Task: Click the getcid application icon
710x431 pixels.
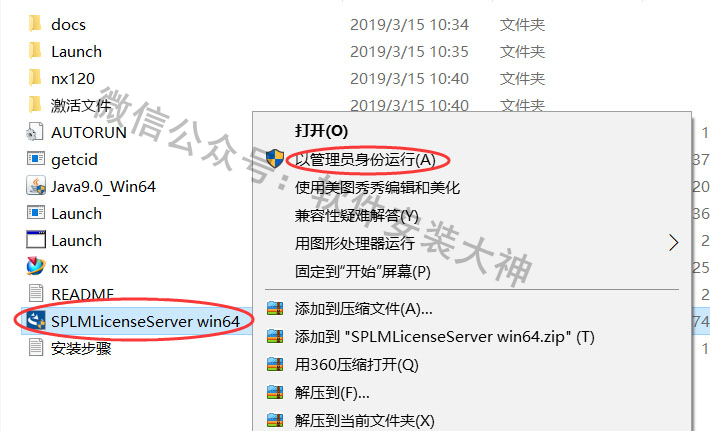Action: point(36,158)
